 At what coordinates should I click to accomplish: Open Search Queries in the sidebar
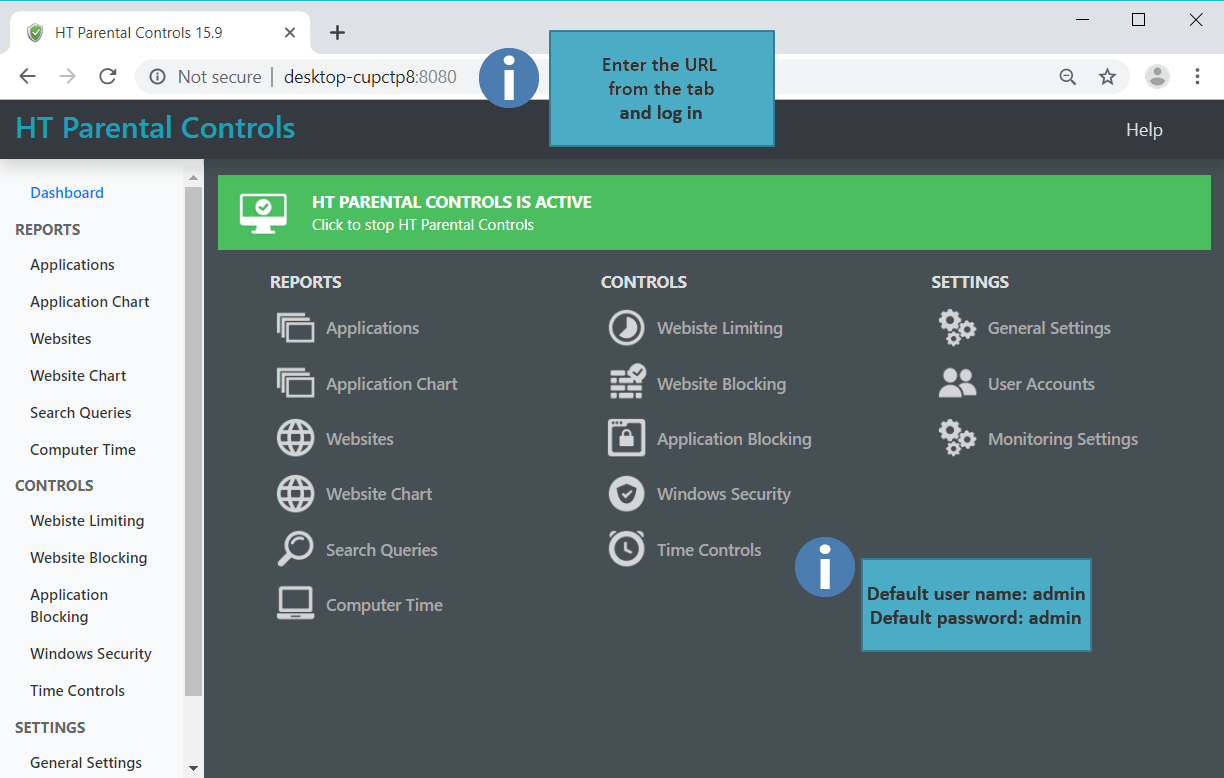pyautogui.click(x=81, y=413)
